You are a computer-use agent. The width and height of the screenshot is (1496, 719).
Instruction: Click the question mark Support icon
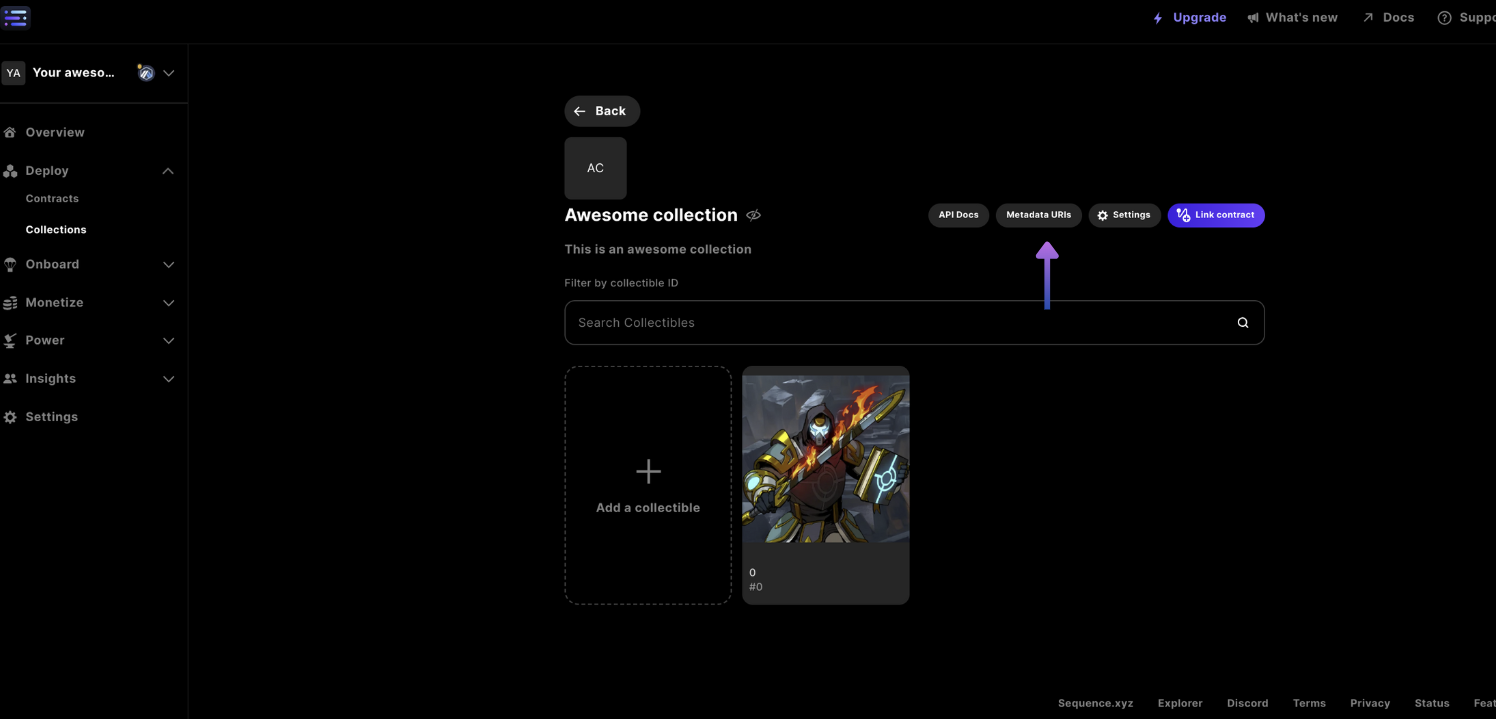tap(1444, 18)
